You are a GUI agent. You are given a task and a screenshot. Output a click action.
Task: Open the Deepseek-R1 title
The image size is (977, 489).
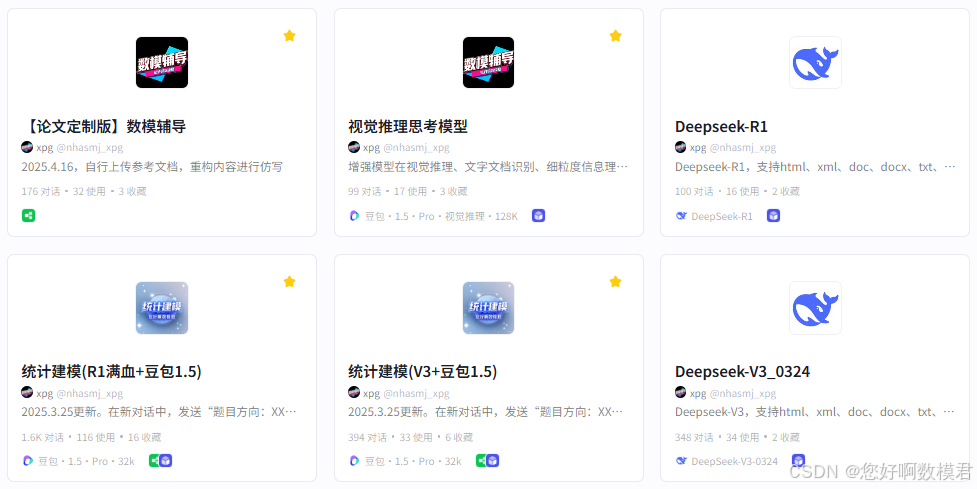(721, 126)
